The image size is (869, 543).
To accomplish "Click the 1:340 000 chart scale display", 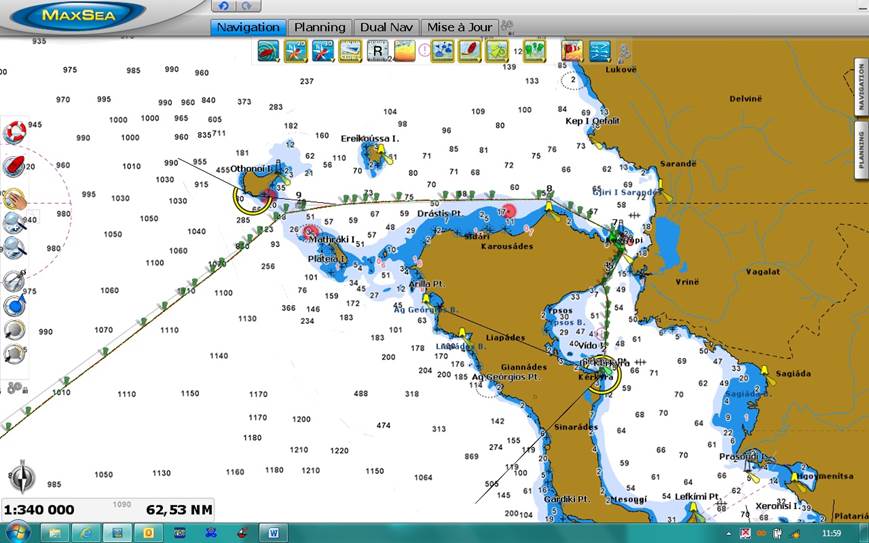I will [x=37, y=510].
